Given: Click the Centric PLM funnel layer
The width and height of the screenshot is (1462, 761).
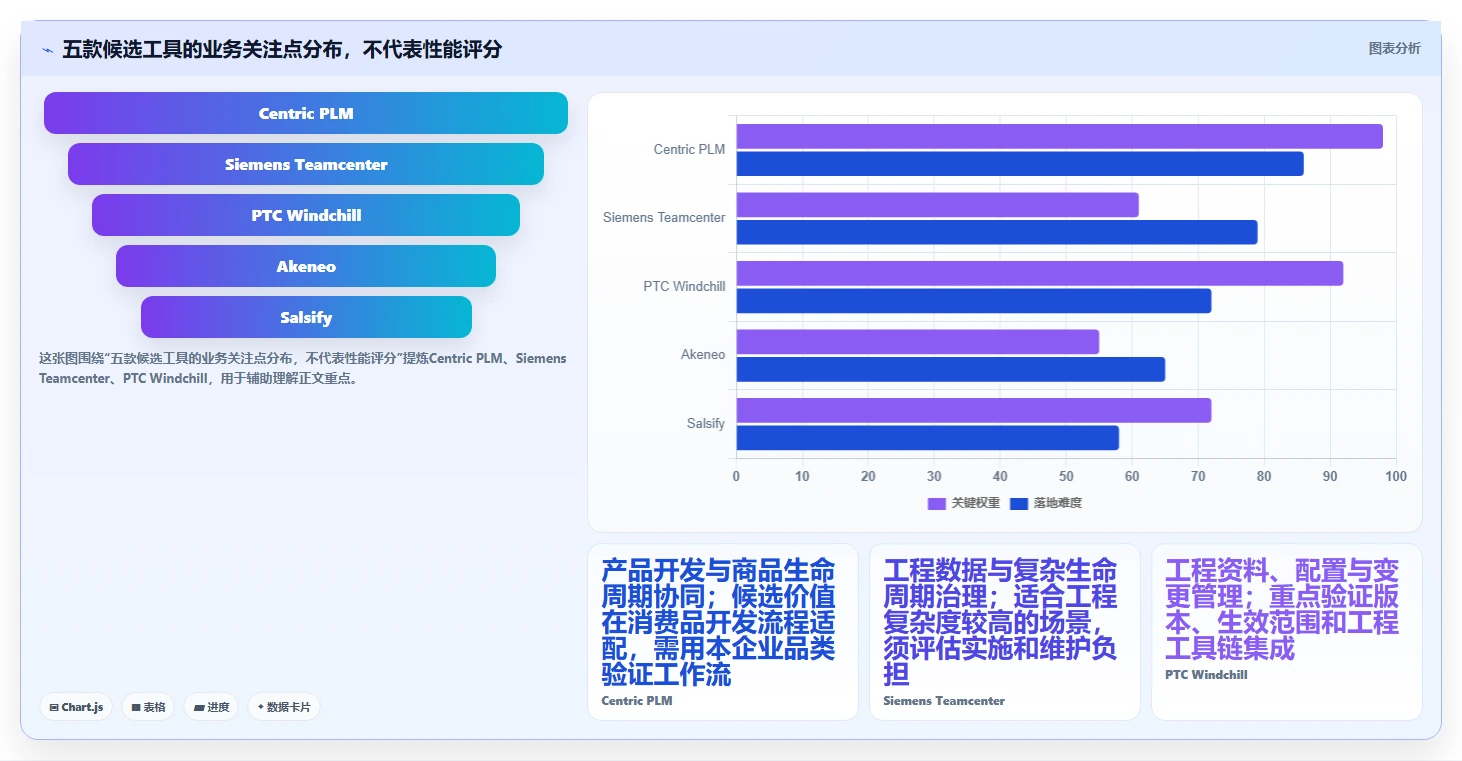Looking at the screenshot, I should click(306, 113).
